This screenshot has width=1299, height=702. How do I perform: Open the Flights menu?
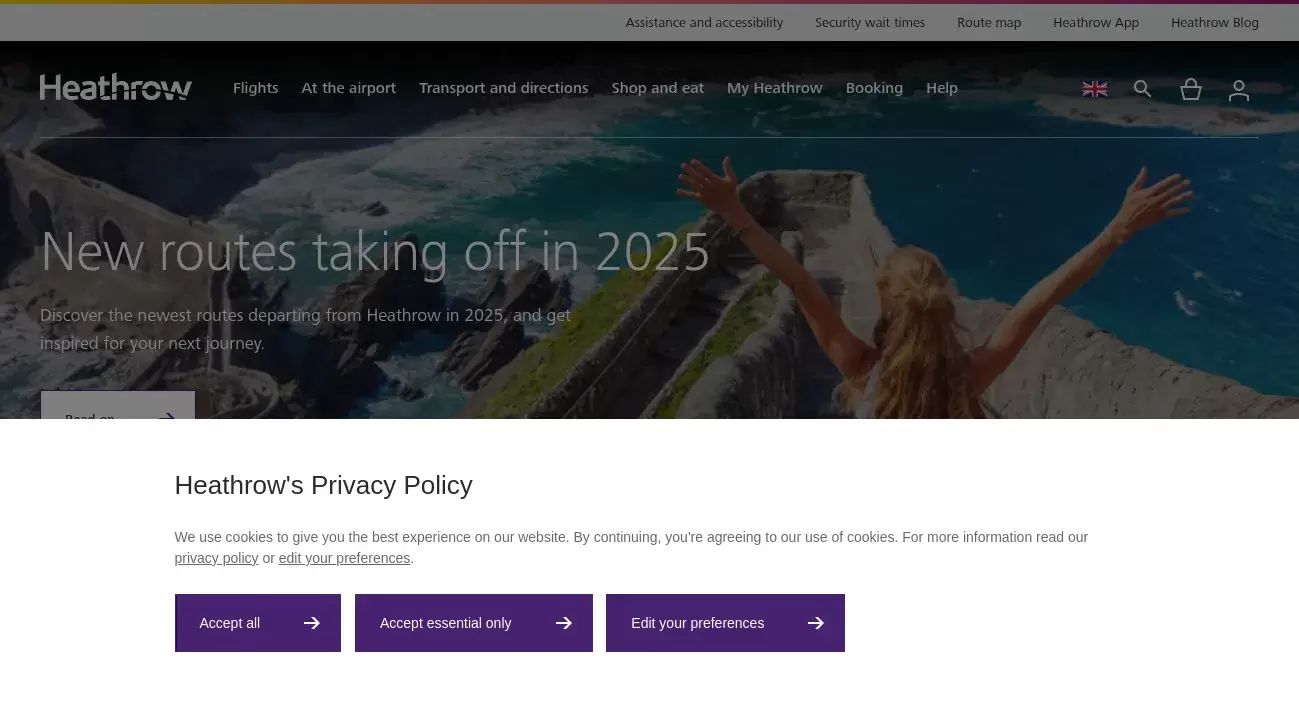pyautogui.click(x=256, y=88)
